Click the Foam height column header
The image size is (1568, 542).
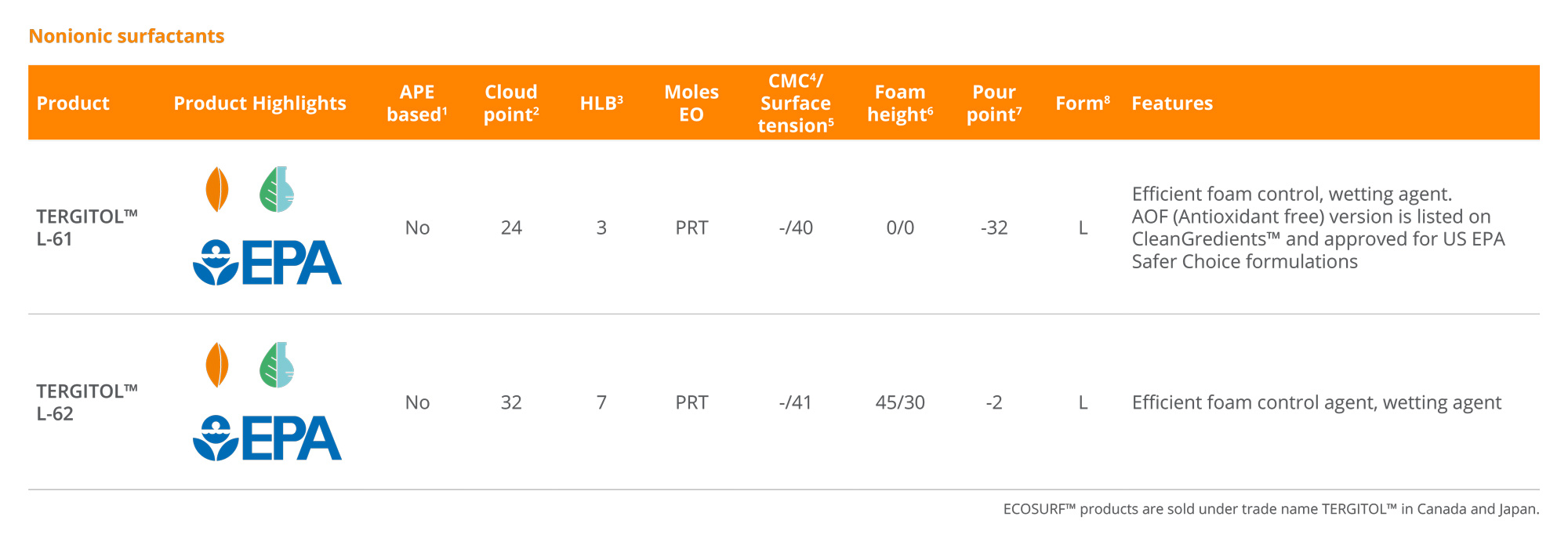[900, 103]
